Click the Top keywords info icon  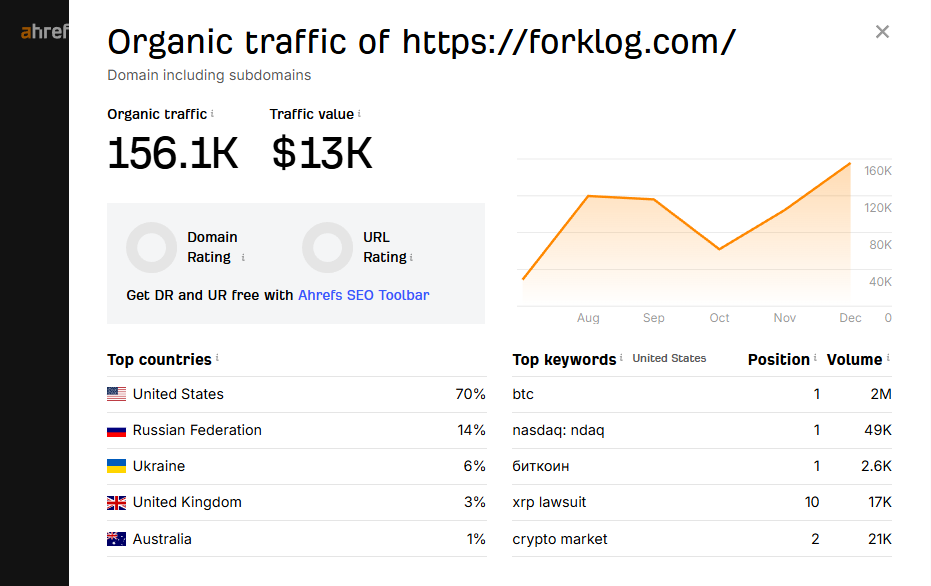click(x=621, y=358)
